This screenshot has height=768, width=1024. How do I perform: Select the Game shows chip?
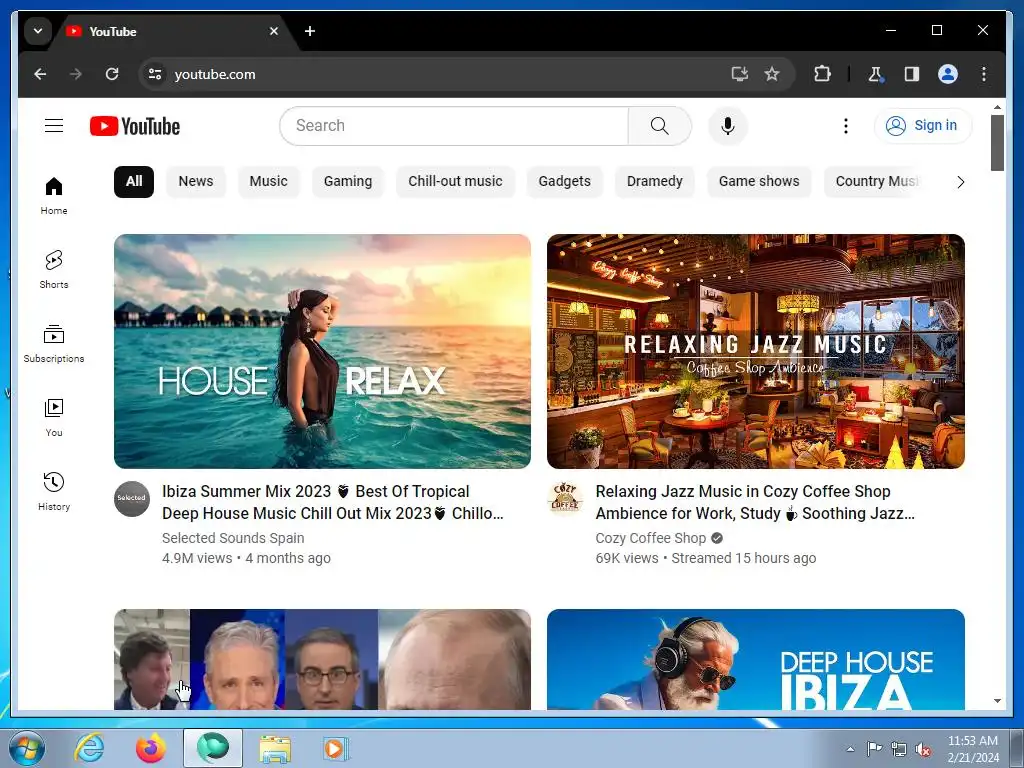[x=759, y=182]
